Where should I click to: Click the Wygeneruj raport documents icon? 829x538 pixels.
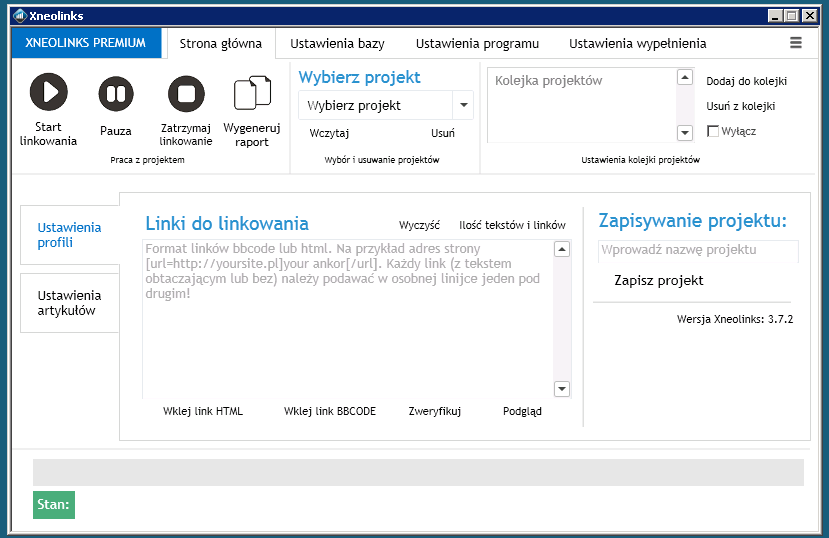click(x=252, y=93)
